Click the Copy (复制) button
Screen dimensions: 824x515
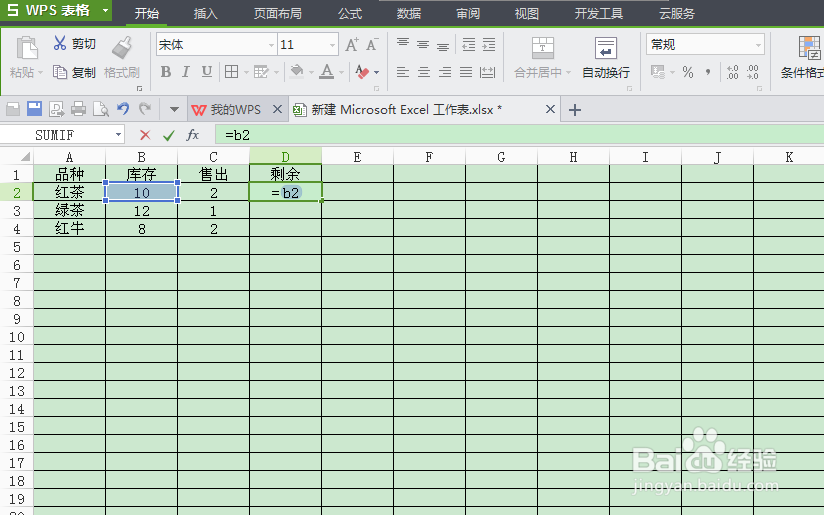74,72
